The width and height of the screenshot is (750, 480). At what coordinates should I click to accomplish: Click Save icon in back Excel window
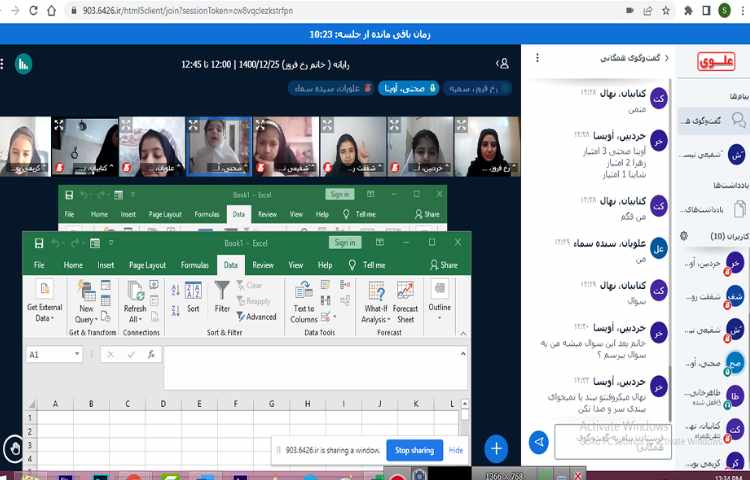(x=69, y=195)
